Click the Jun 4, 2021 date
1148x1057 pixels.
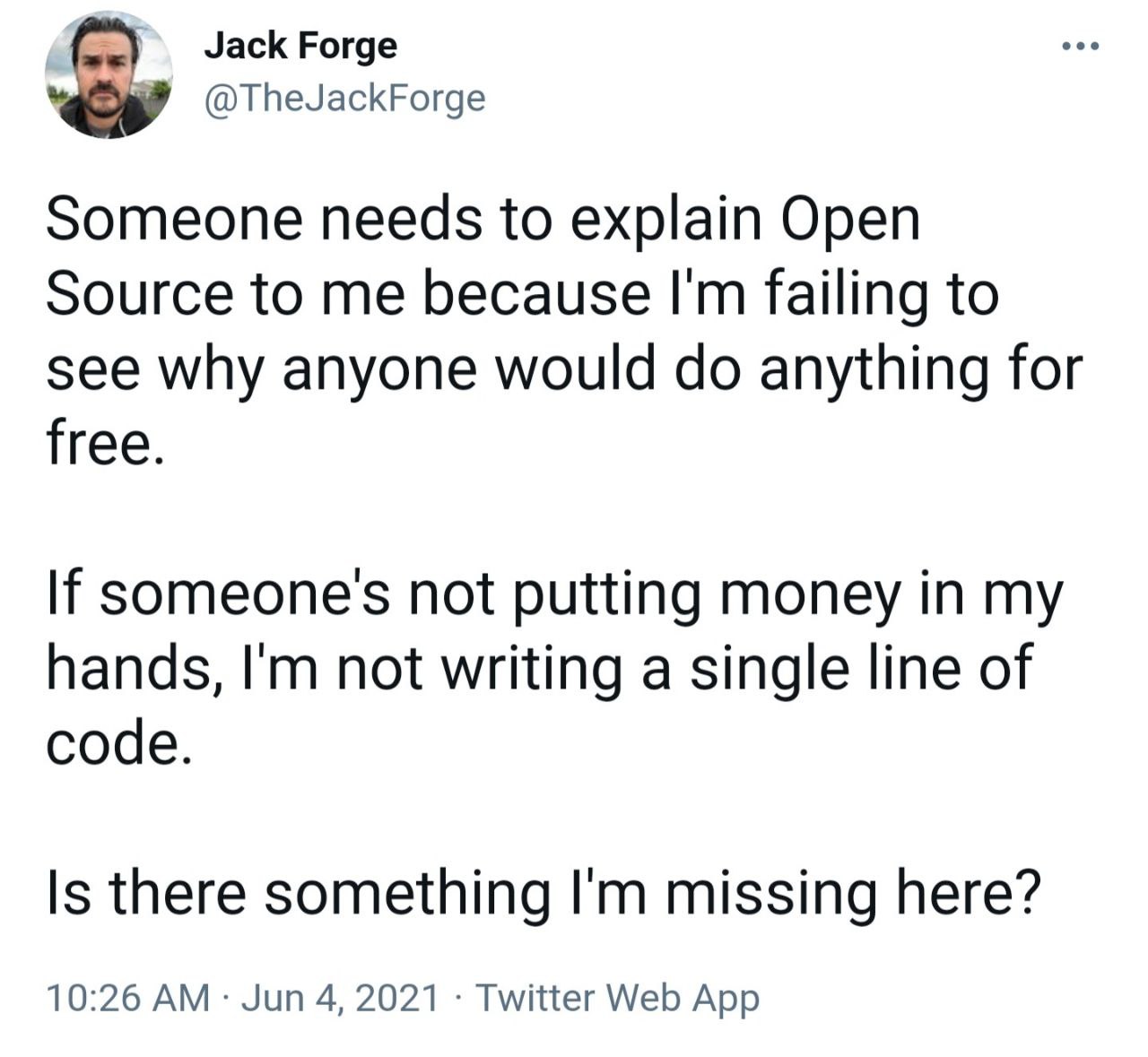(341, 998)
